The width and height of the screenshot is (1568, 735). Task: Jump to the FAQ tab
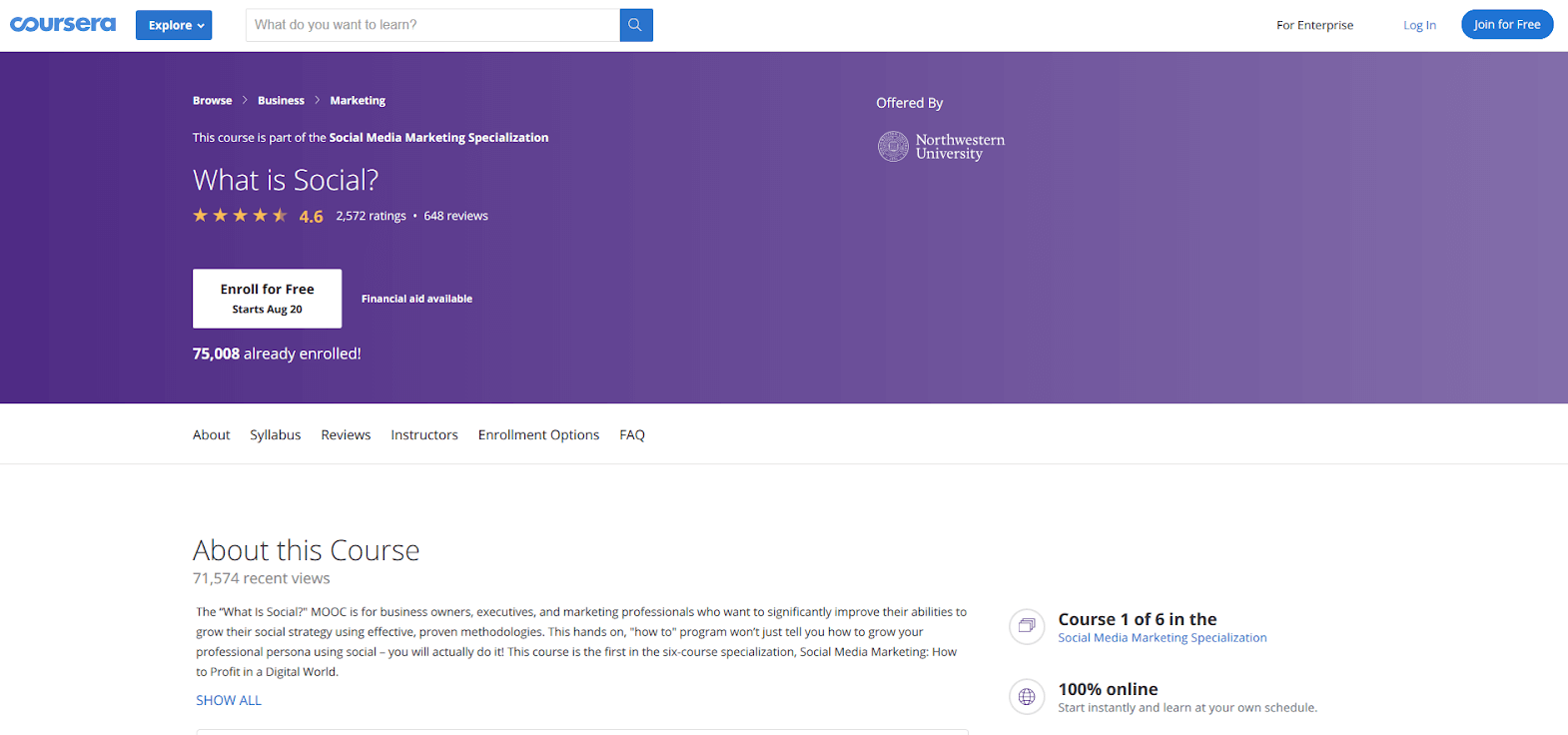(632, 434)
